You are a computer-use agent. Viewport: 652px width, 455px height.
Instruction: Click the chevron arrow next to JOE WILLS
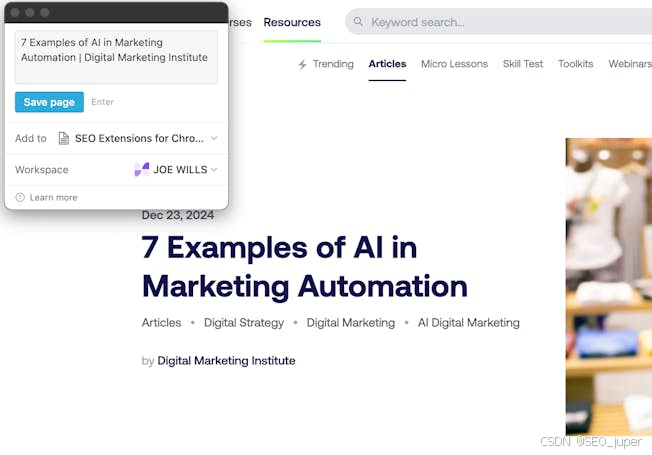214,169
